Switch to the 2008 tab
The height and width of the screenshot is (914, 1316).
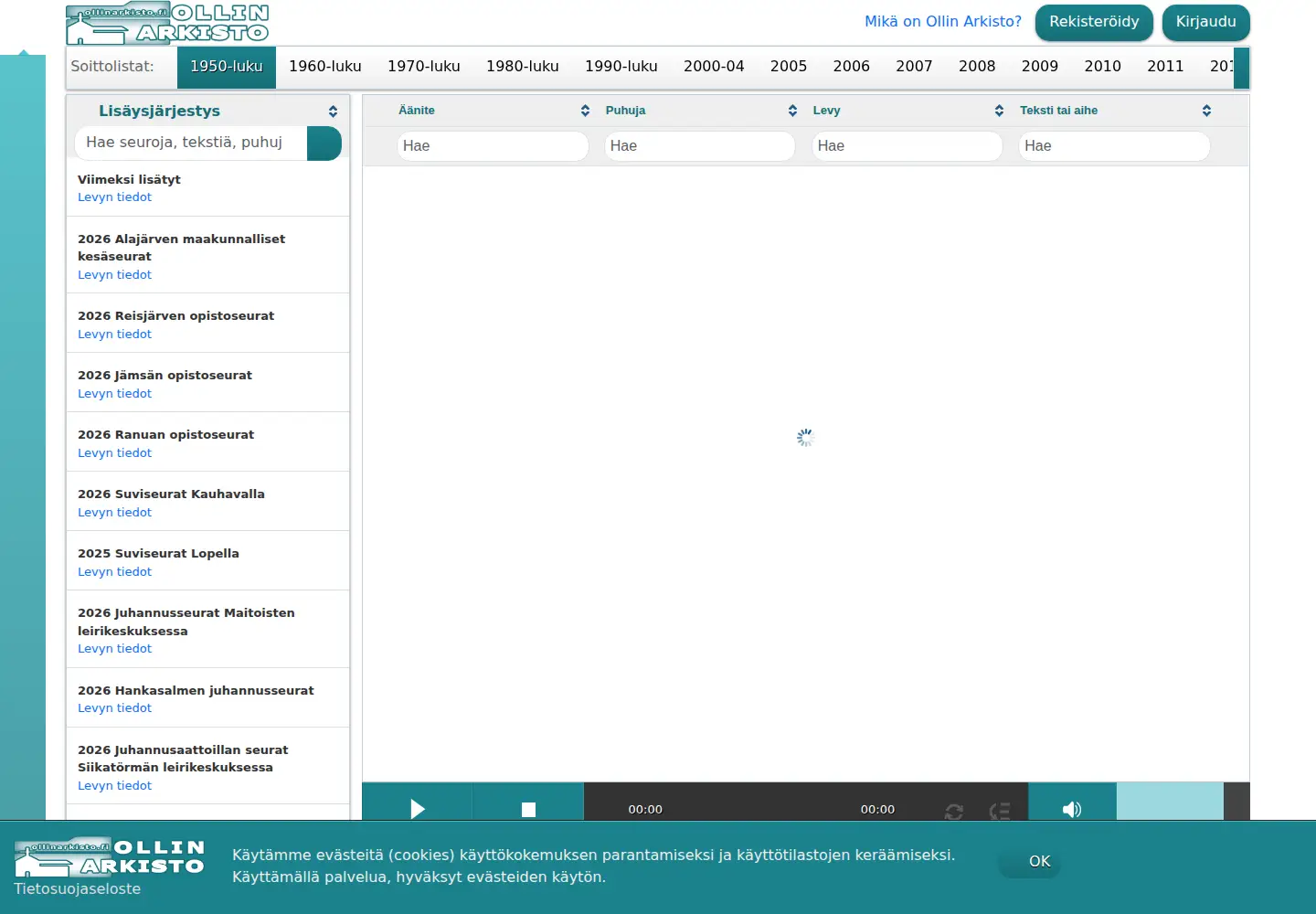click(977, 67)
